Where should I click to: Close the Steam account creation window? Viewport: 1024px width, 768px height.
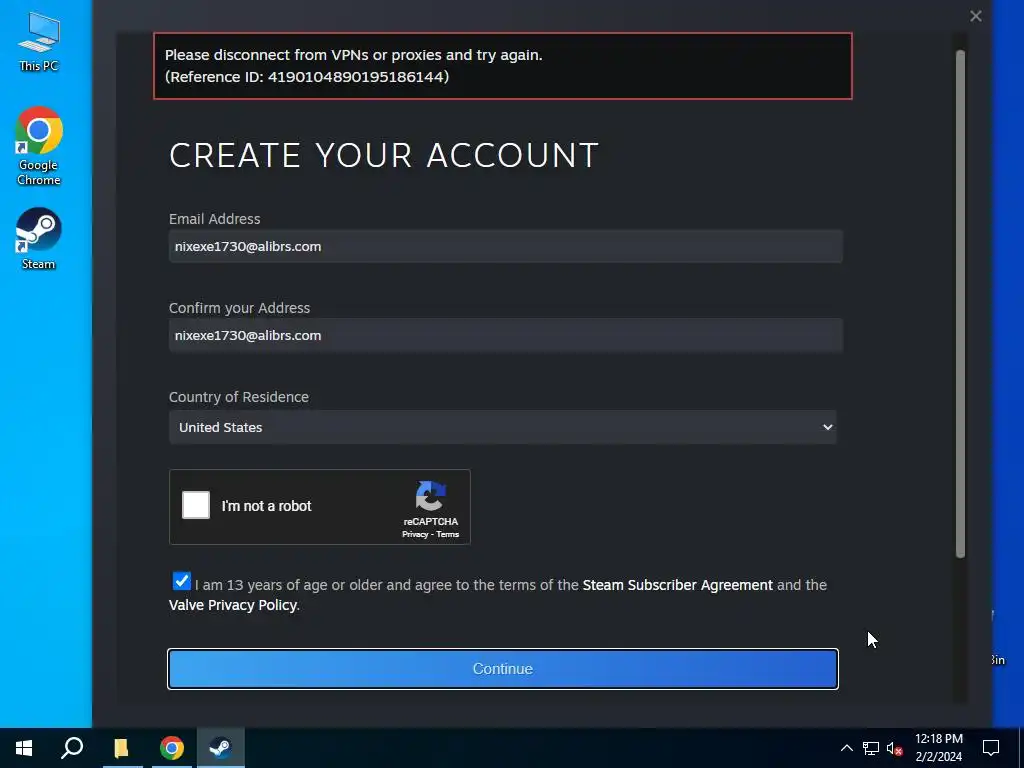point(976,16)
